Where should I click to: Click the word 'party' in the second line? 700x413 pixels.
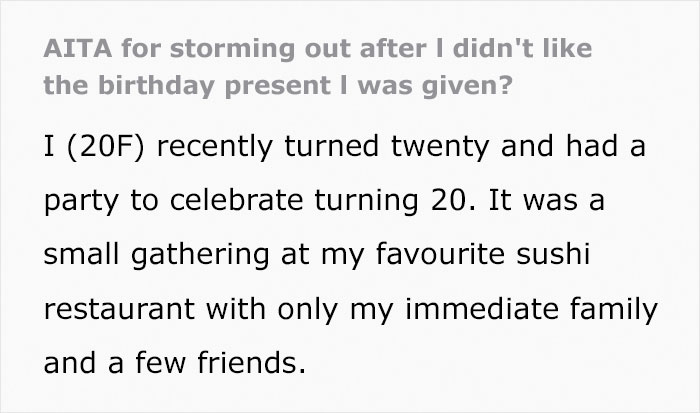tap(81, 202)
